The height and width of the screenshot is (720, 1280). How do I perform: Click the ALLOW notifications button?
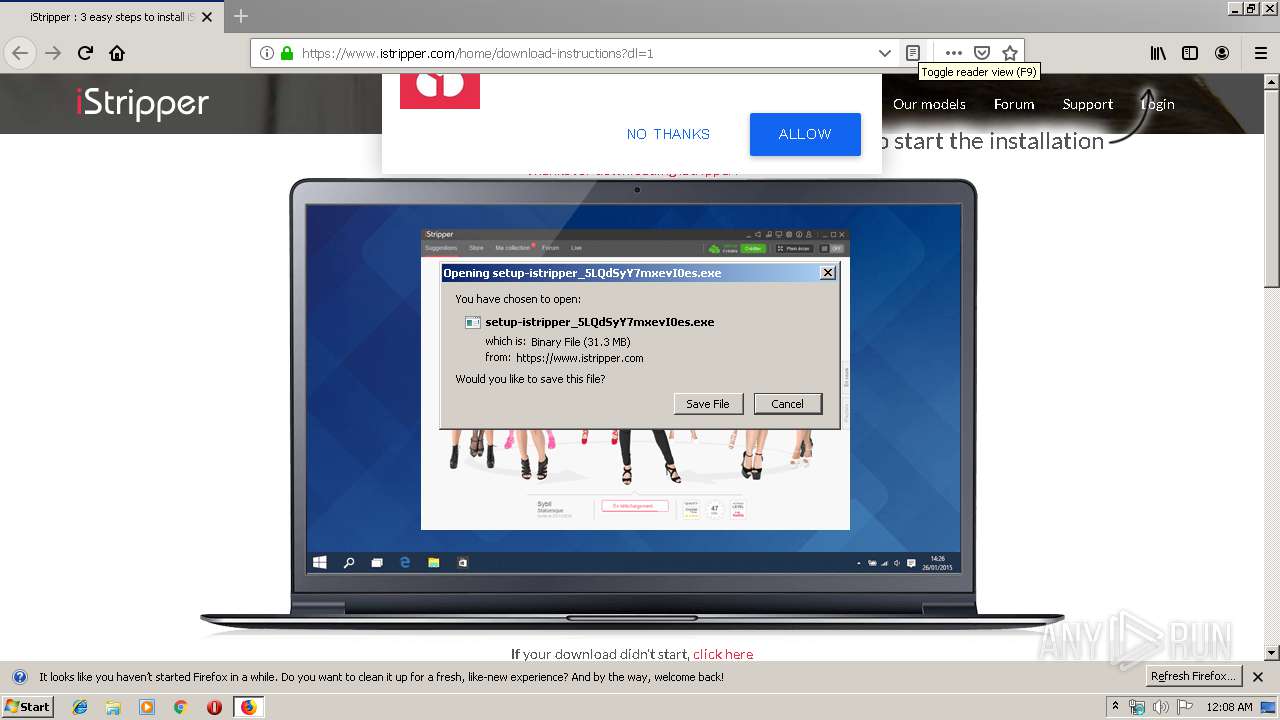[x=805, y=134]
